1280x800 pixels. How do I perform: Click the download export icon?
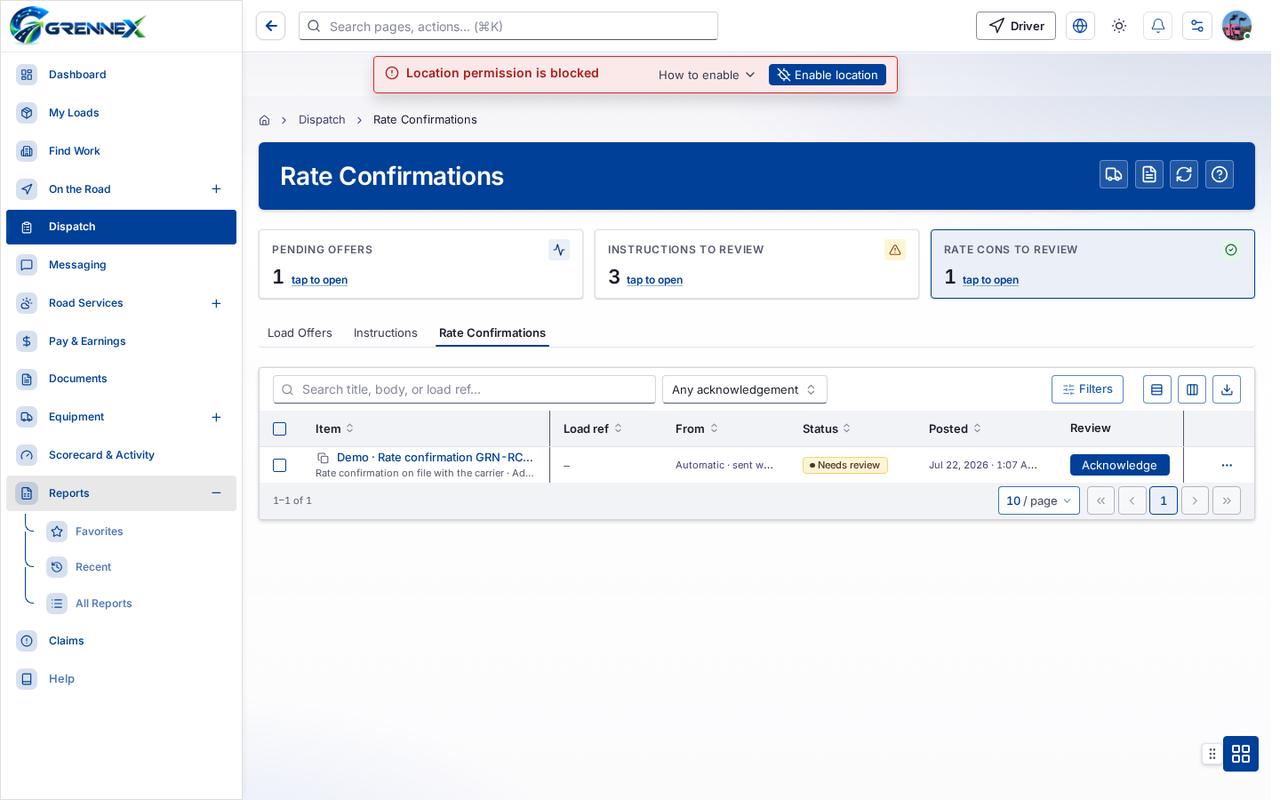[1227, 389]
